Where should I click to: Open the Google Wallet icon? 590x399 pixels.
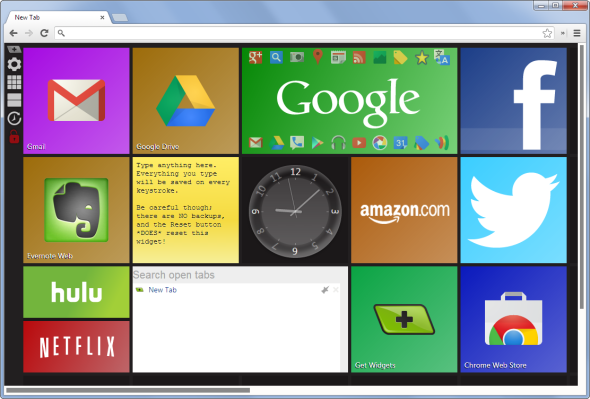[442, 143]
